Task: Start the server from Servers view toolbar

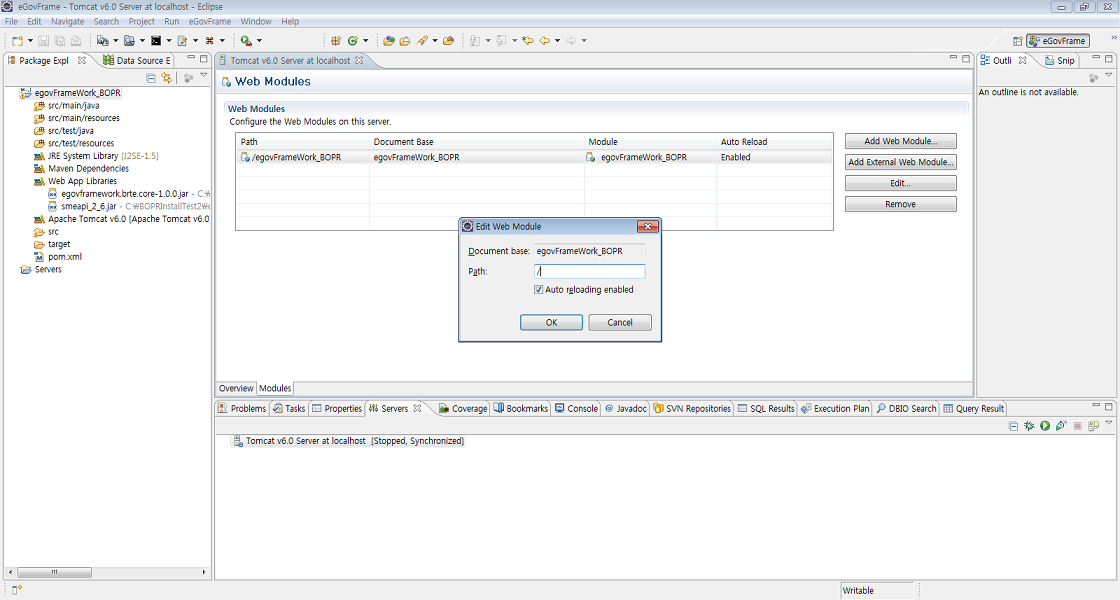Action: point(1044,426)
